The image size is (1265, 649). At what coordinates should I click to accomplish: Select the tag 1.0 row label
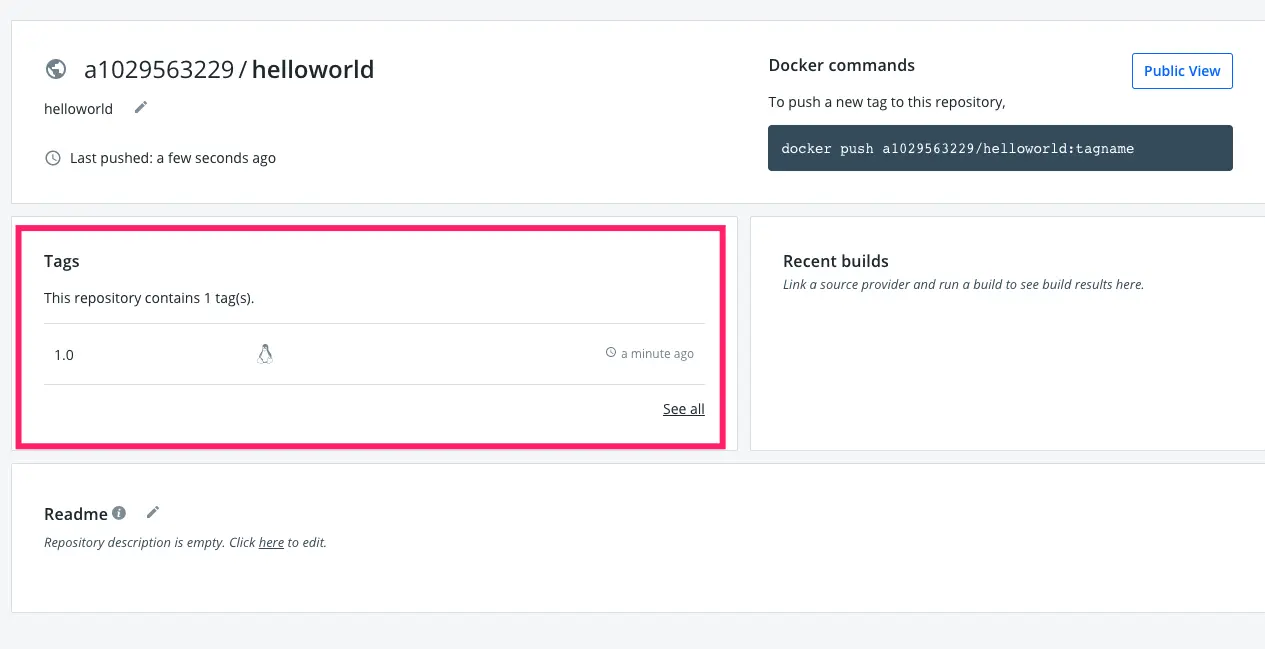[64, 354]
